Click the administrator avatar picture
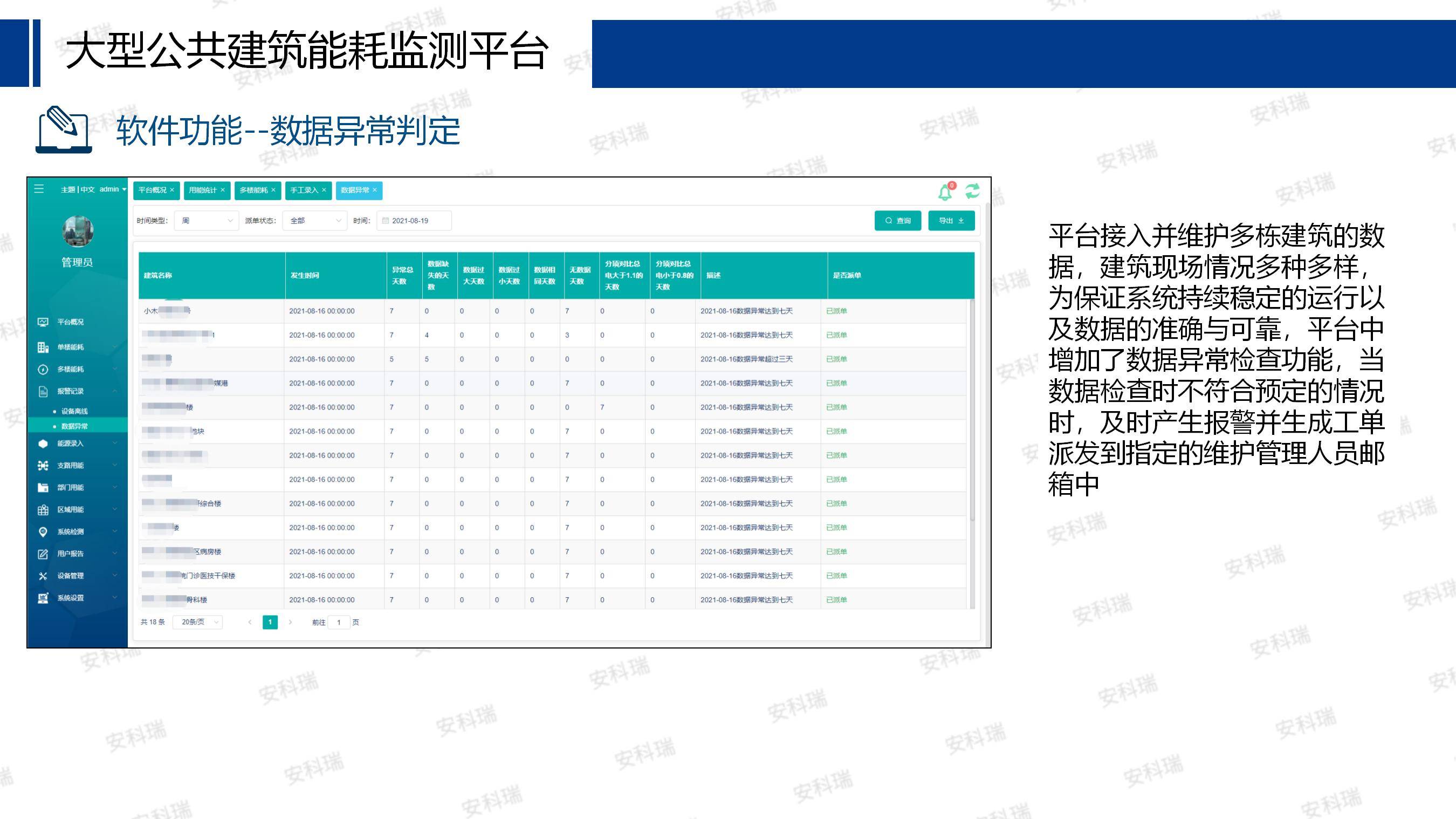Screen dimensions: 1456x819 (x=78, y=231)
